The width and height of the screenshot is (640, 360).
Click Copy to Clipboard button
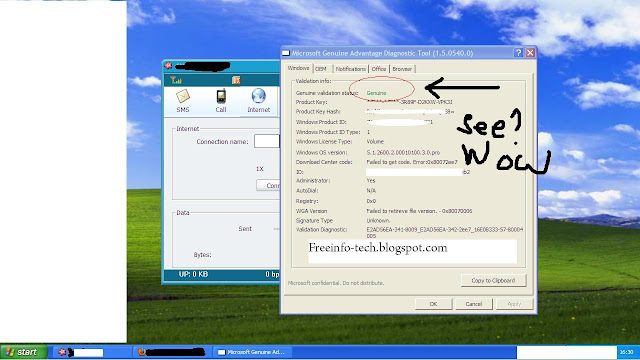[493, 280]
